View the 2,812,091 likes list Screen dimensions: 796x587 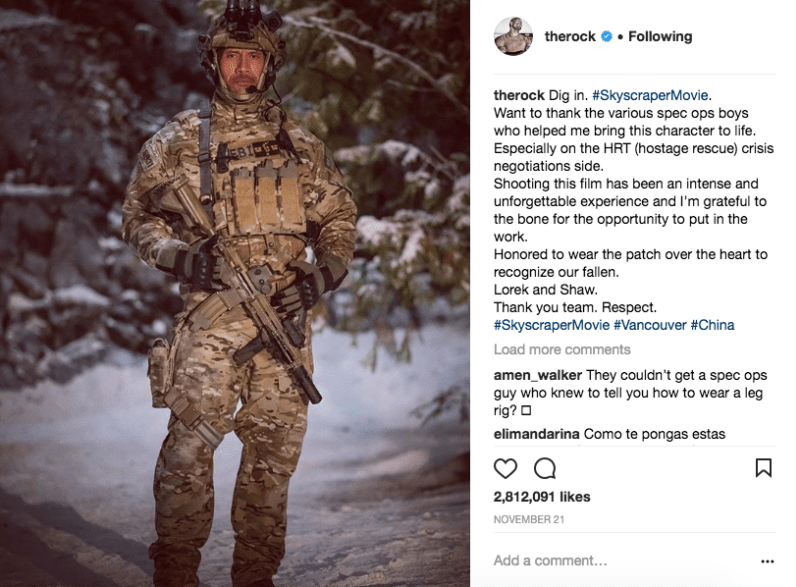point(542,497)
